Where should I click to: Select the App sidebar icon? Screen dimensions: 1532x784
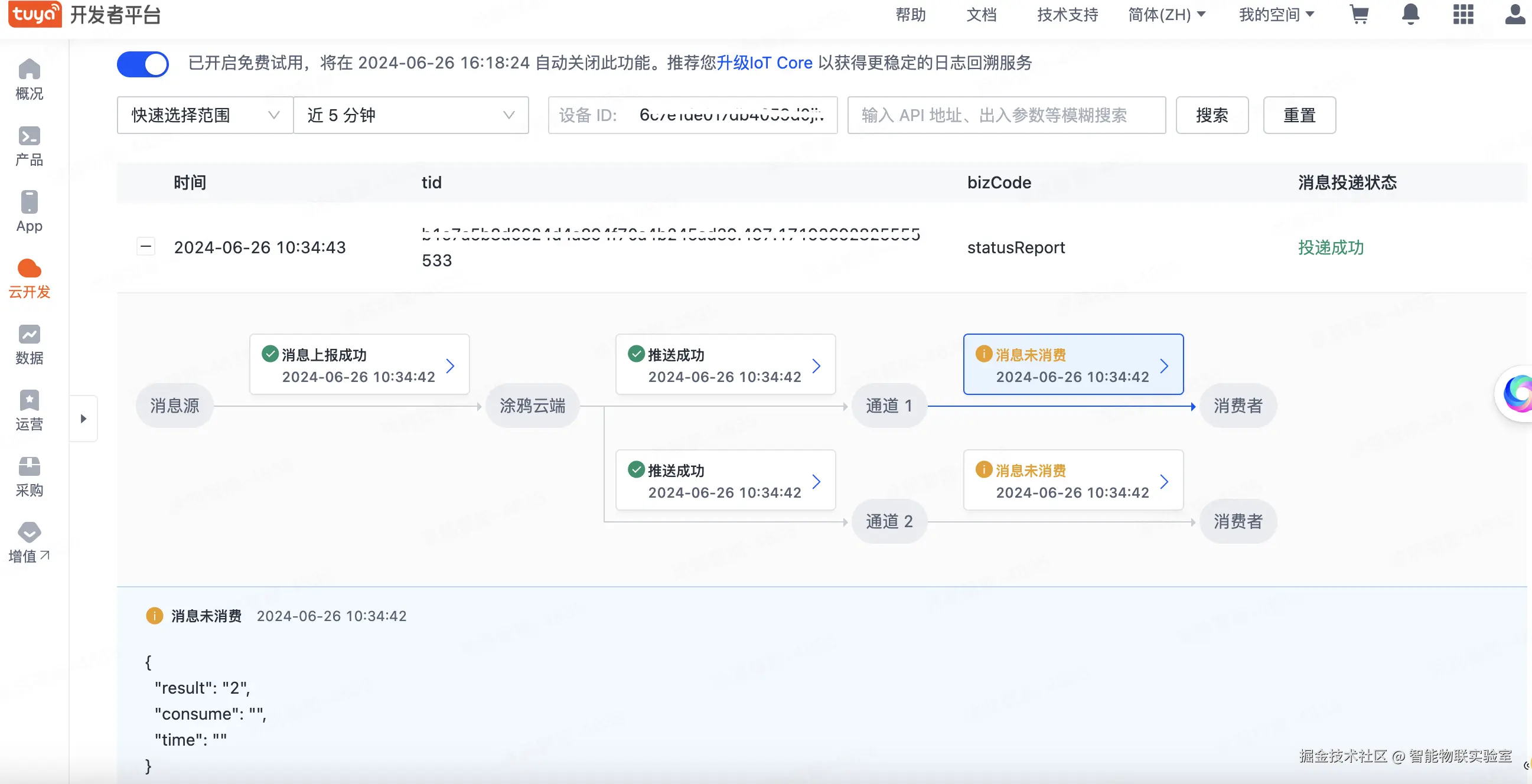tap(29, 211)
